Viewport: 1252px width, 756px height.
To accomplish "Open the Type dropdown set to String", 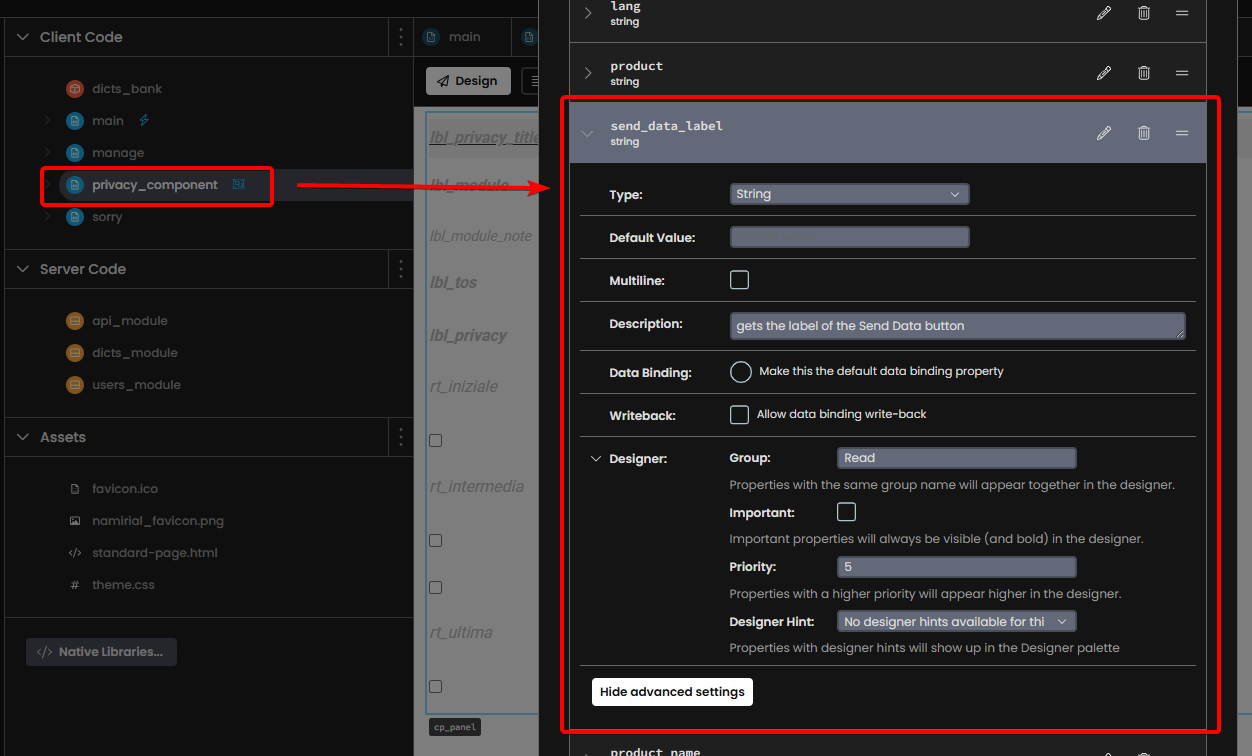I will [x=849, y=194].
